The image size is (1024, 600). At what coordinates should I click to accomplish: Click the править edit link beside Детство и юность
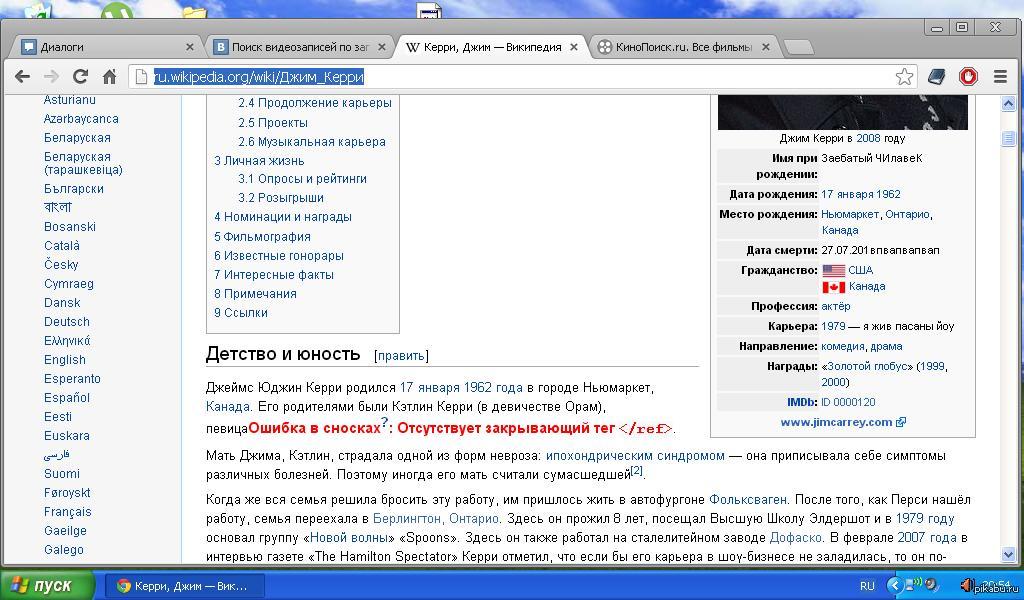(401, 355)
